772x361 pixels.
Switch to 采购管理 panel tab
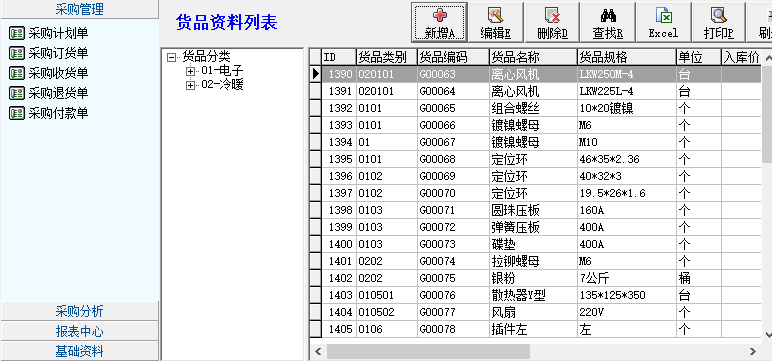click(x=79, y=9)
